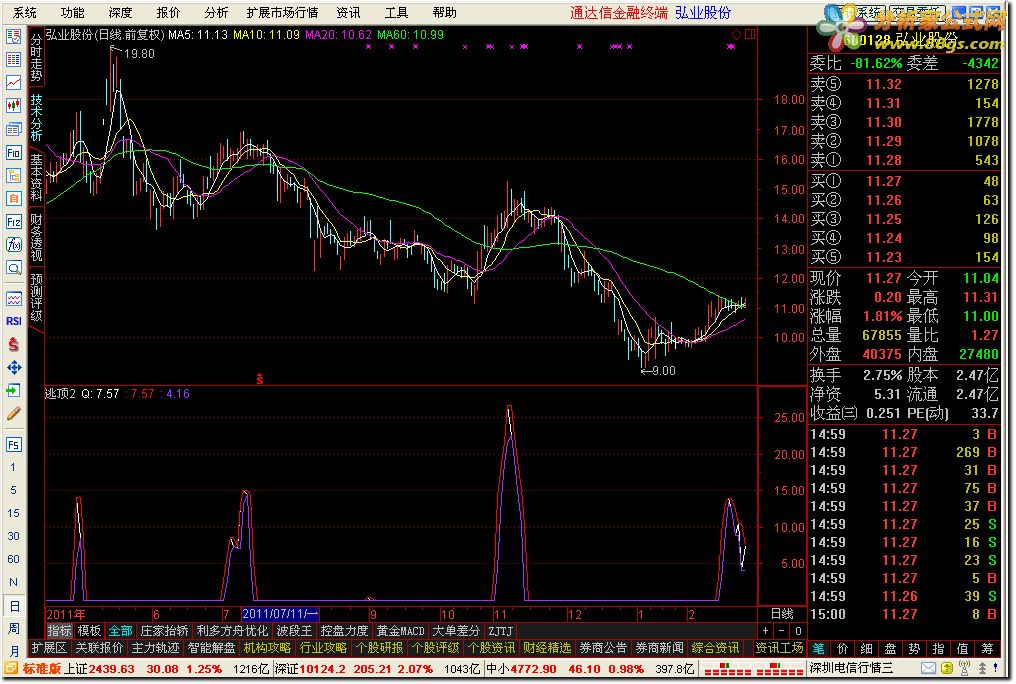
Task: Open the 系统 menu
Action: coord(25,12)
